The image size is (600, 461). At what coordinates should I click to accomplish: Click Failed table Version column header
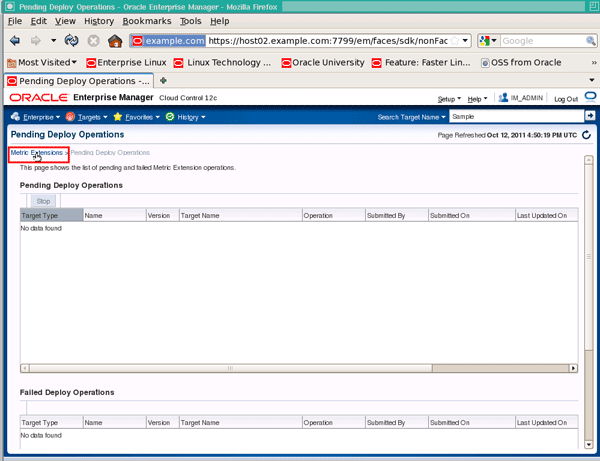(163, 422)
